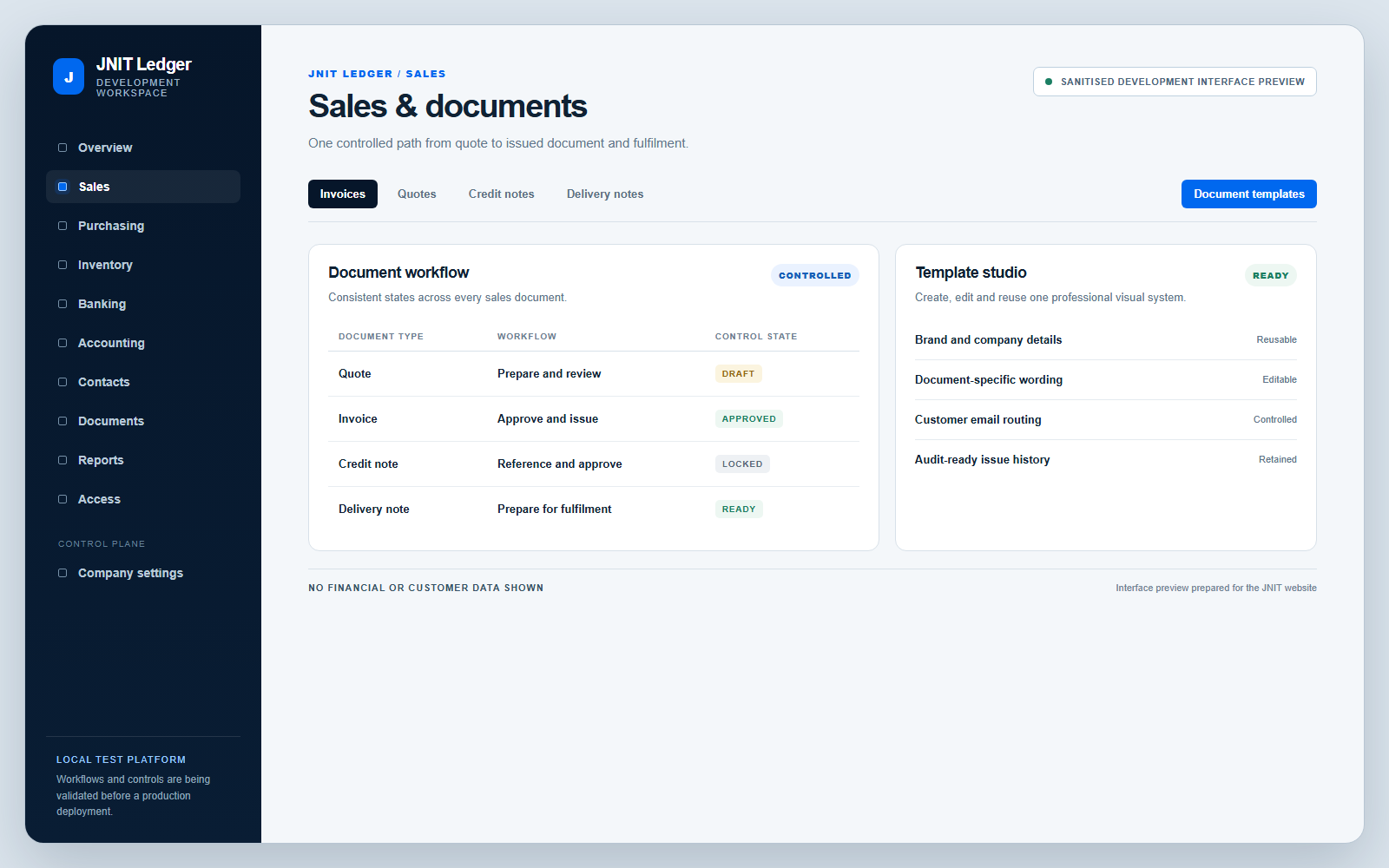Click the LOCKED control state tag
This screenshot has width=1389, height=868.
742,464
